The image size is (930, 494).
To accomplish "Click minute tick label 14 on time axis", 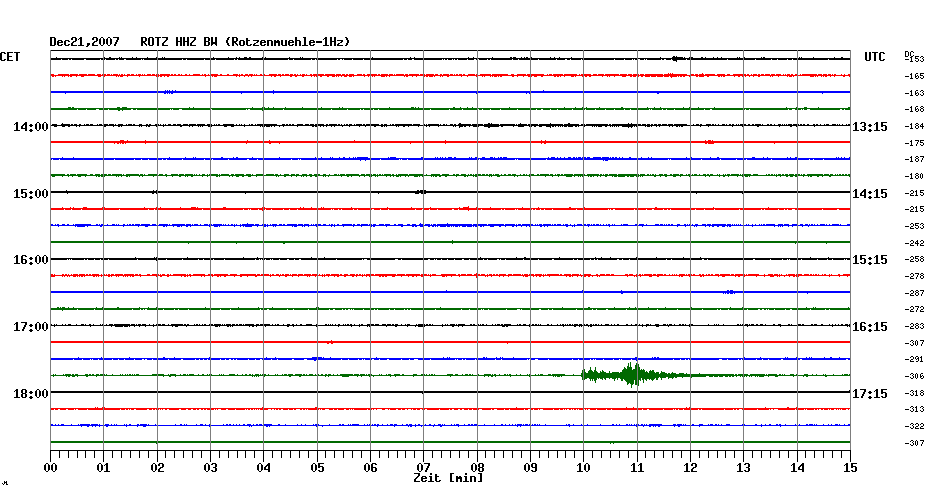I will [797, 468].
